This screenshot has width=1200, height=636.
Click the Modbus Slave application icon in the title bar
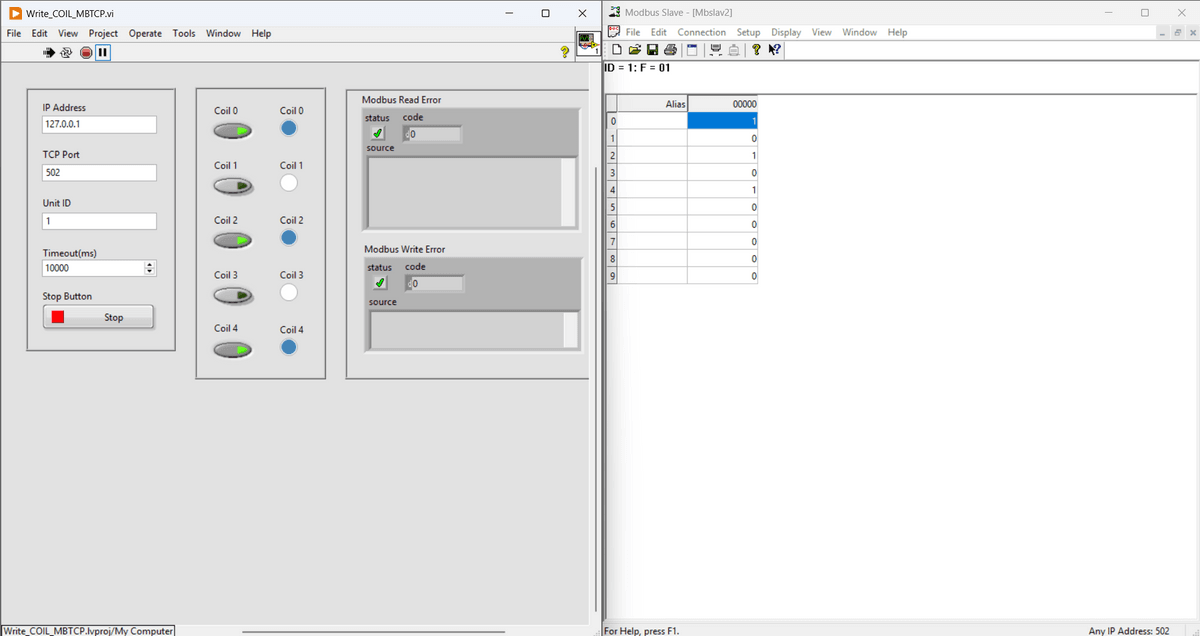(x=614, y=12)
